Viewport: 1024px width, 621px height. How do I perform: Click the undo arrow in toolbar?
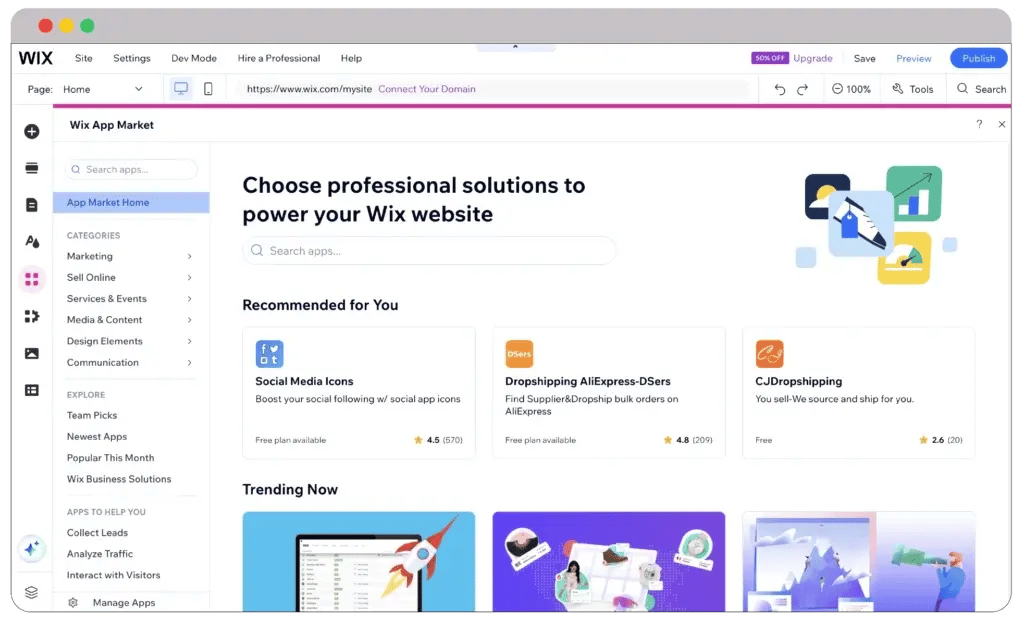tap(780, 89)
